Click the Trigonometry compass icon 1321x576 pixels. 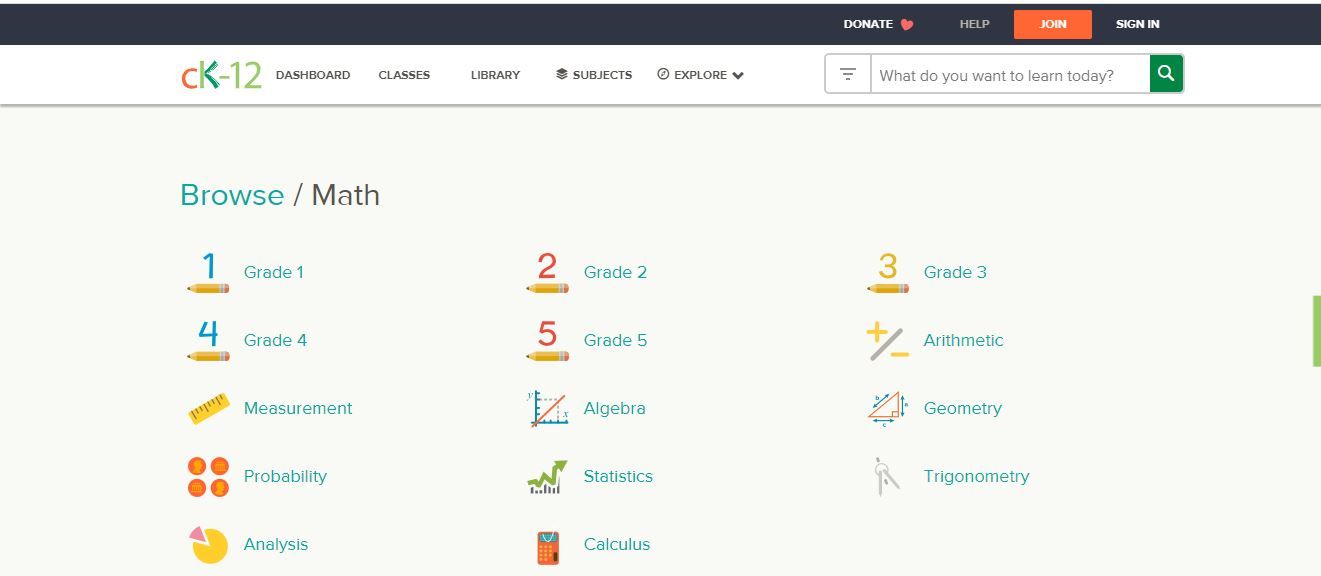point(887,477)
